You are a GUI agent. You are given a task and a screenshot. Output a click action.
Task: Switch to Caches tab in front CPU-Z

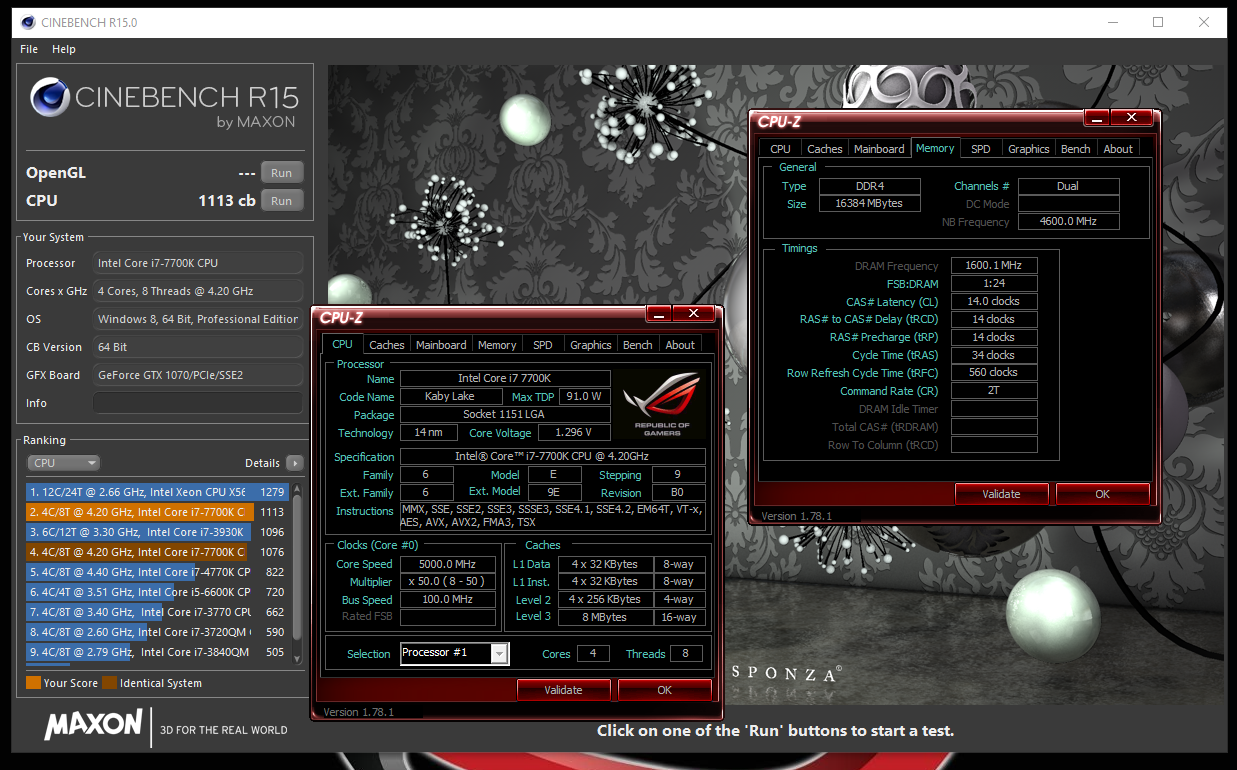[387, 345]
